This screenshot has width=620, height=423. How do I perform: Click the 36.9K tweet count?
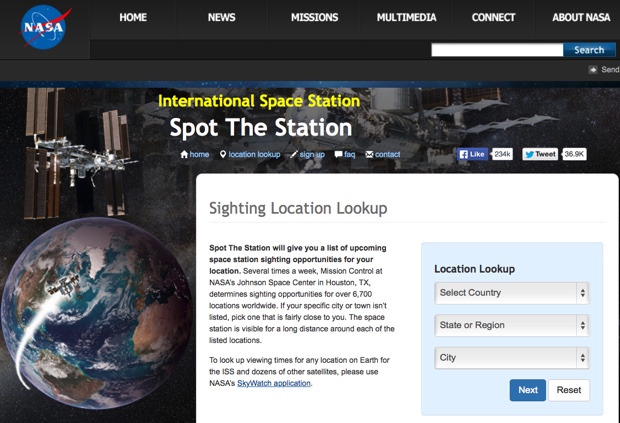(x=574, y=154)
